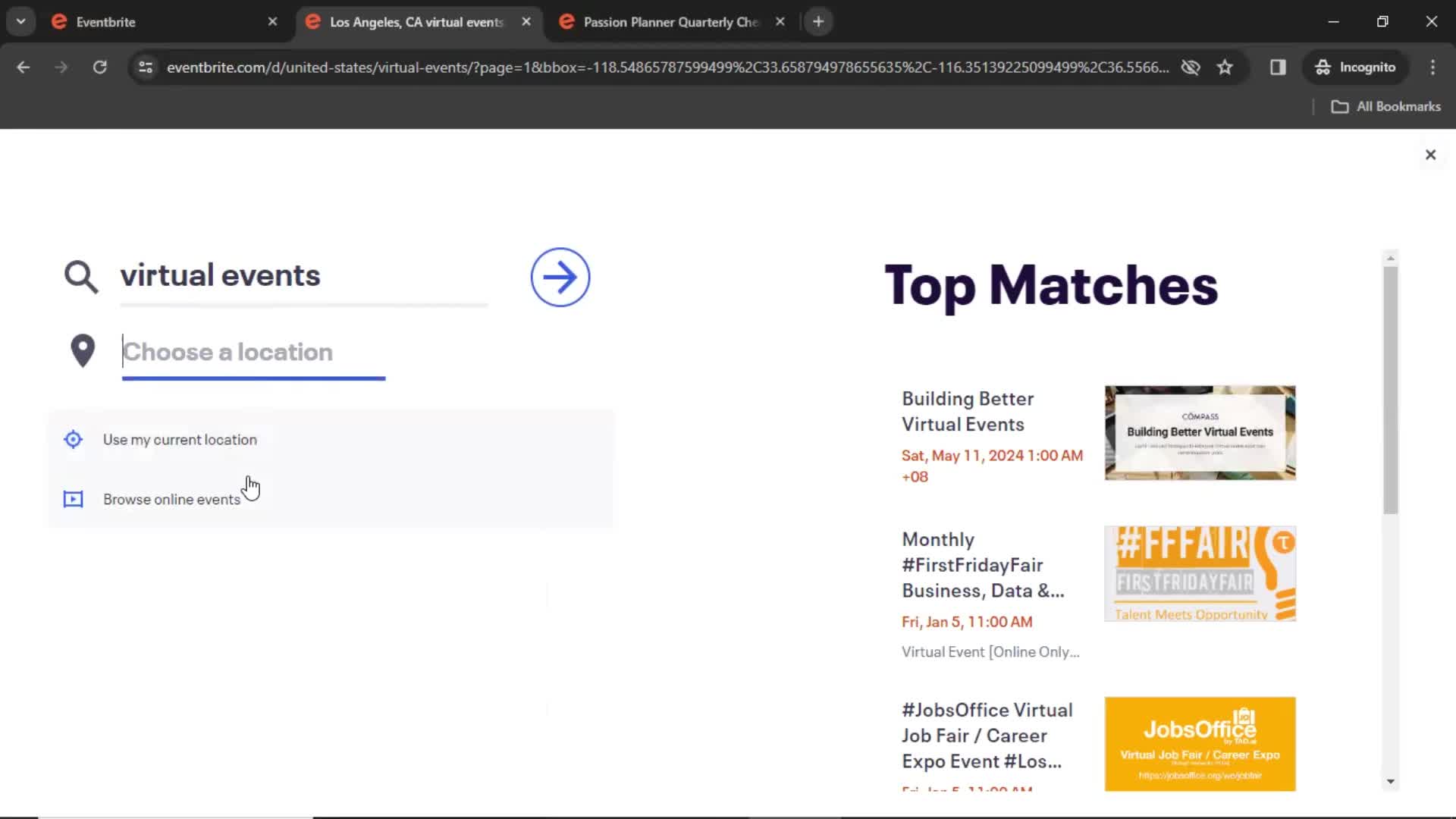Click the virtual events search field
1456x819 pixels.
tap(303, 276)
